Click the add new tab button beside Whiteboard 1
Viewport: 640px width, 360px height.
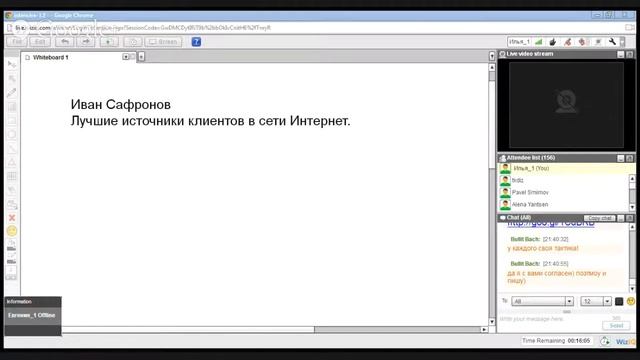141,57
